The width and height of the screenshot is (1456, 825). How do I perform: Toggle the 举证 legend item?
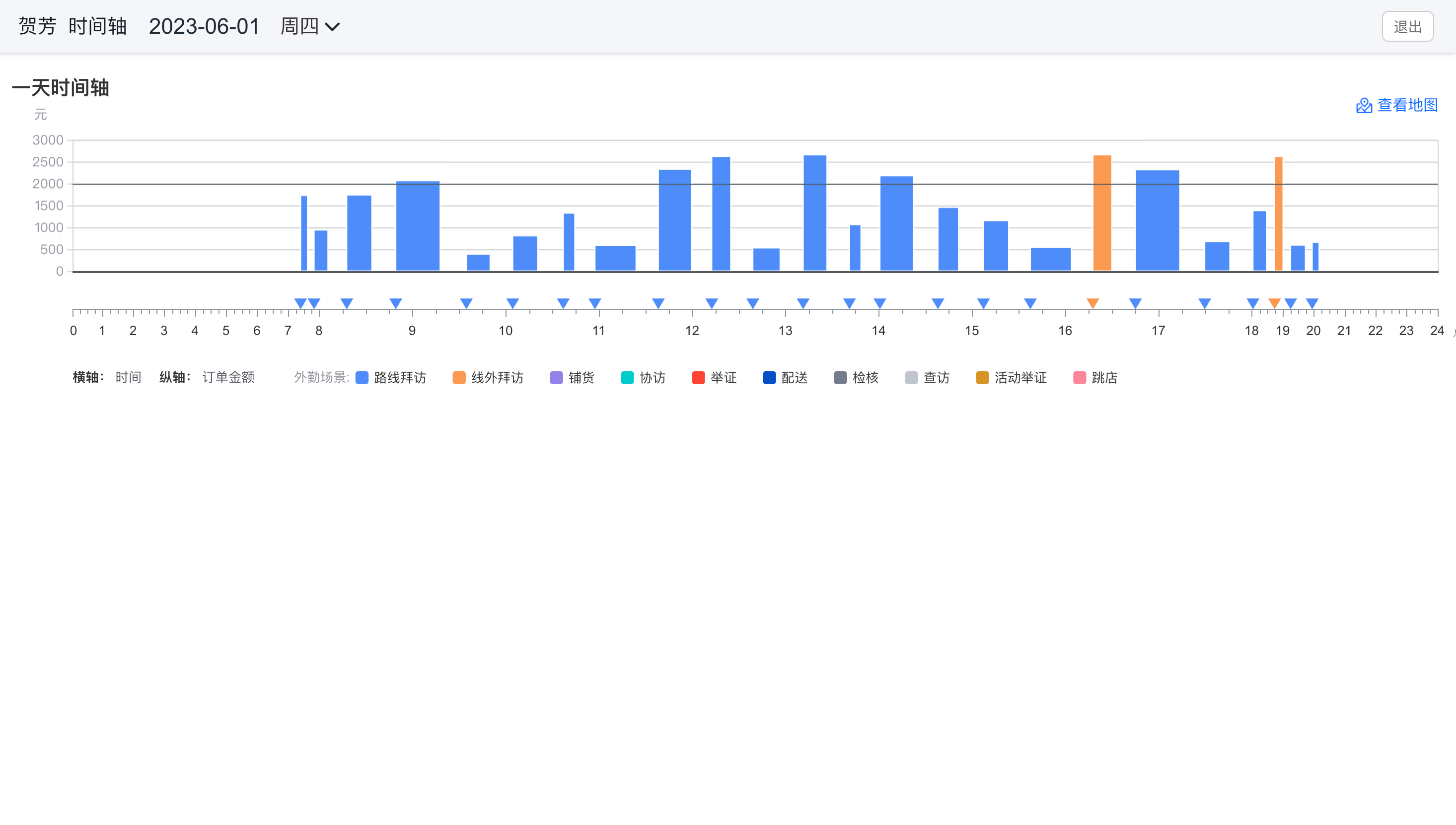pyautogui.click(x=714, y=378)
